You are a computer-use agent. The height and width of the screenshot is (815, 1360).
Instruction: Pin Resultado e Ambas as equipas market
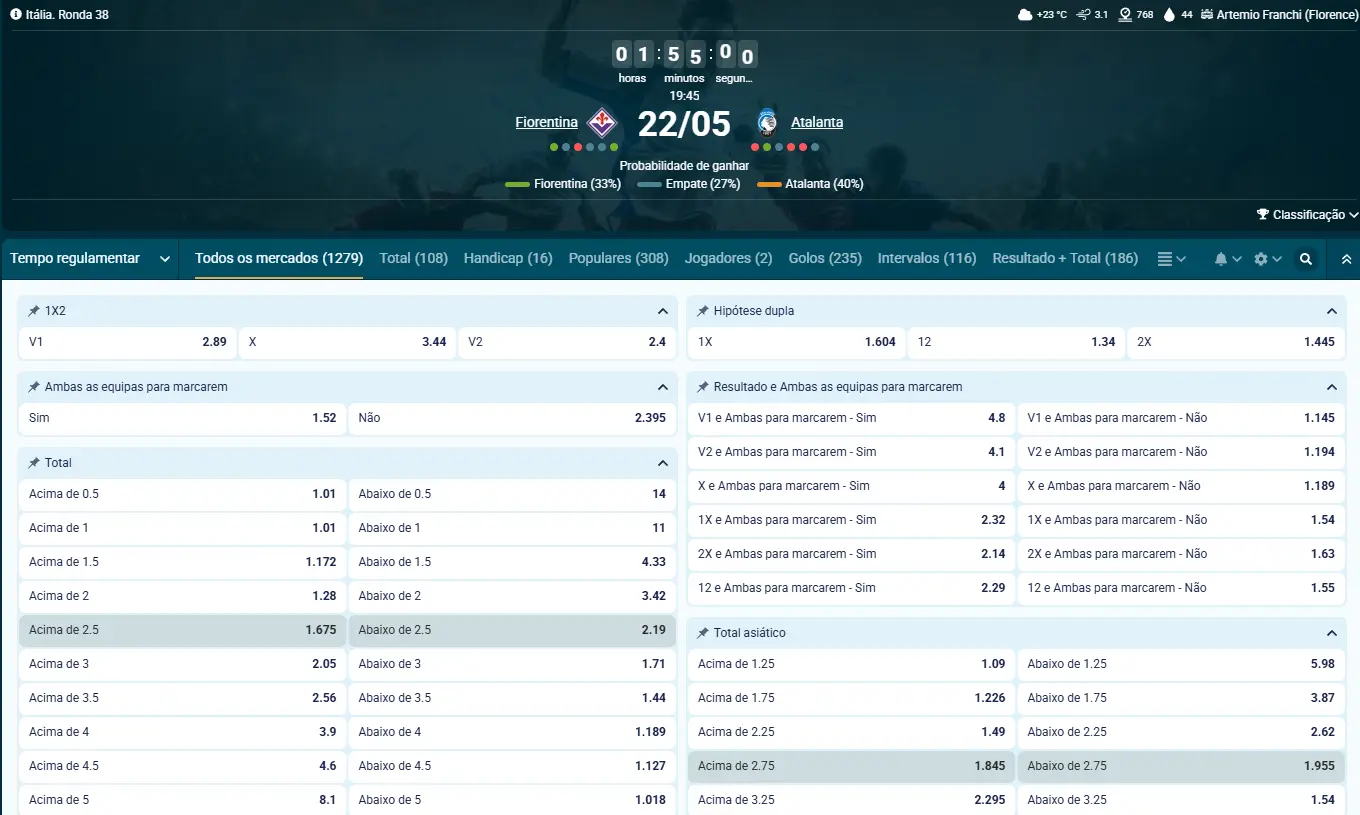(x=703, y=387)
